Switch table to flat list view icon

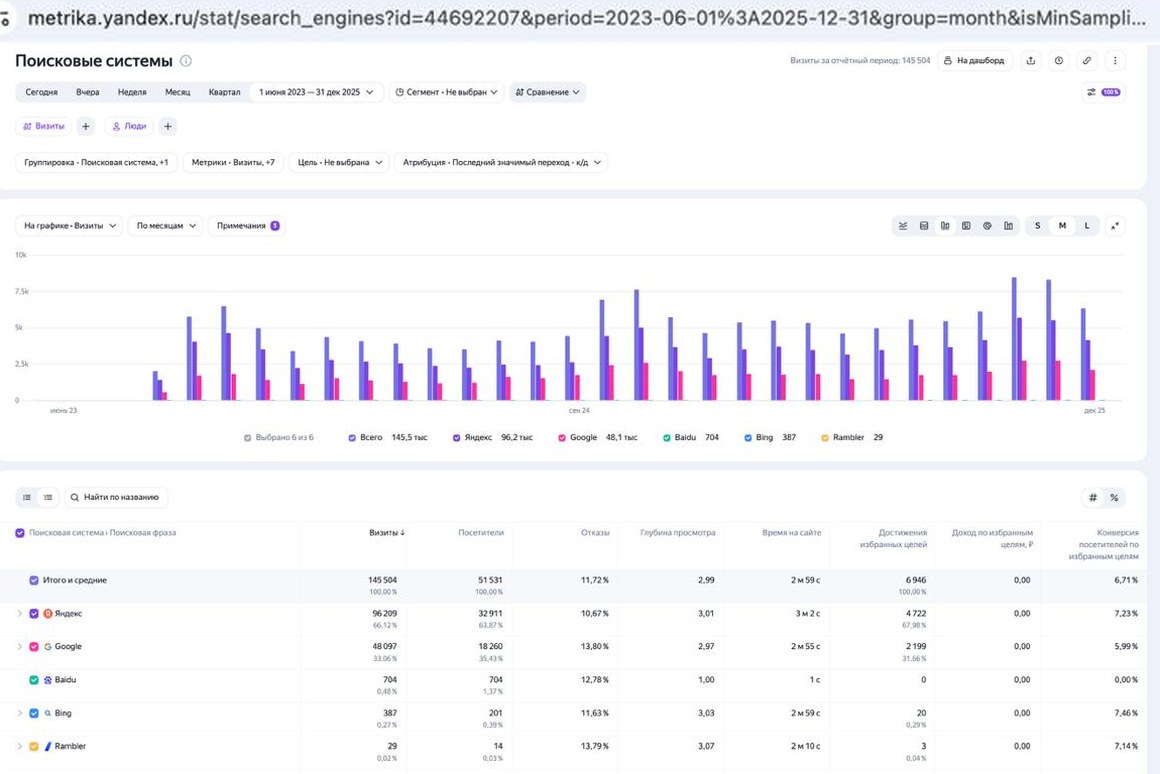27,497
